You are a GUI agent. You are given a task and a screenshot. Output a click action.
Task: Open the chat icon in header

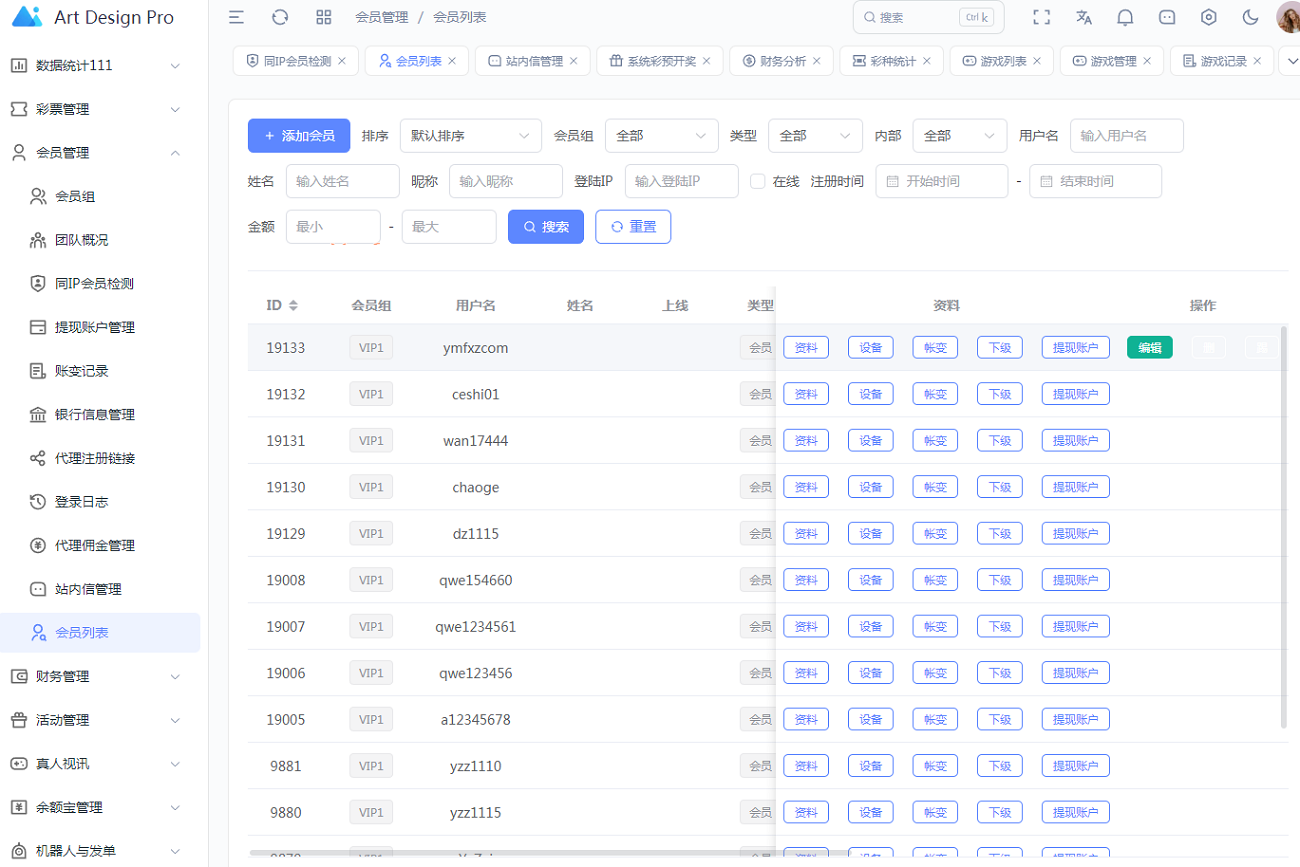click(1167, 17)
